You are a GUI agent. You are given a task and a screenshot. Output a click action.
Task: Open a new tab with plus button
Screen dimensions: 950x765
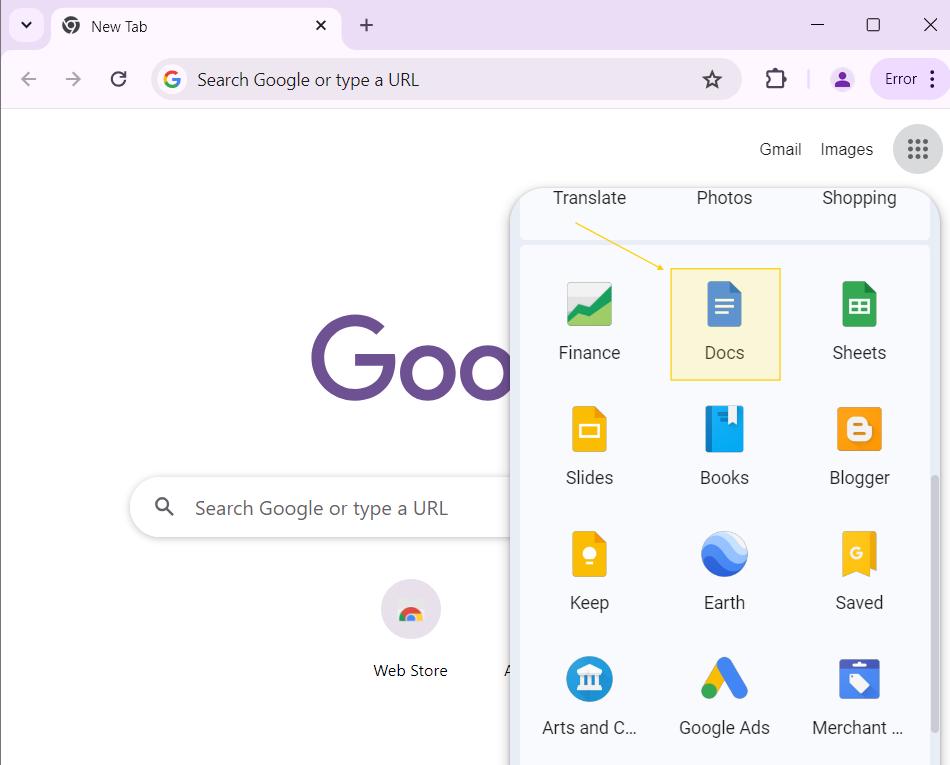coord(366,25)
